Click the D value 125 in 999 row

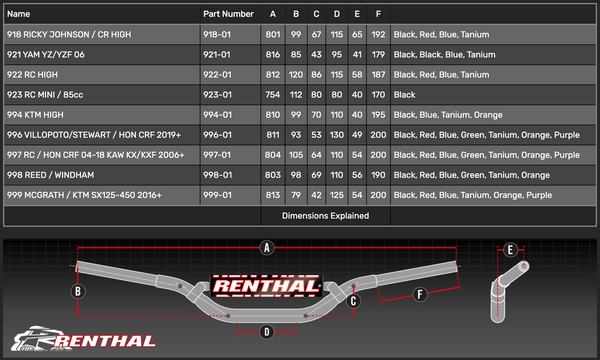tap(337, 195)
